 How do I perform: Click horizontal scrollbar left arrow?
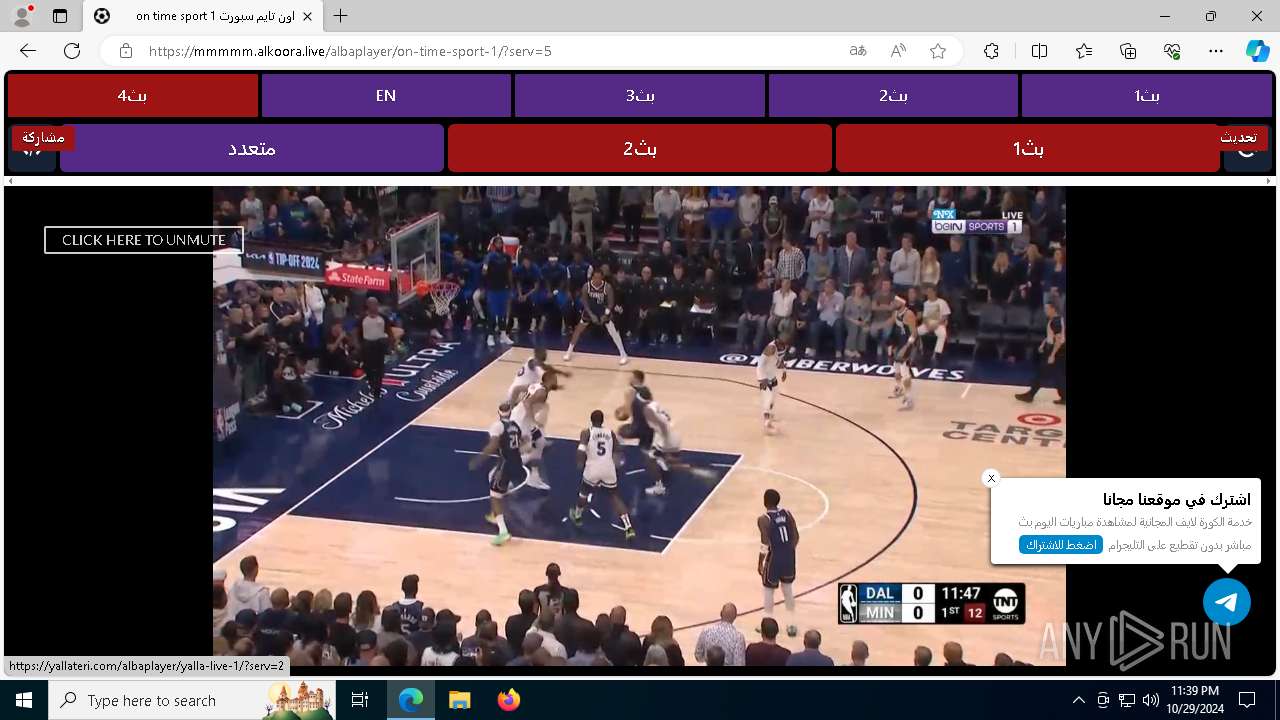pyautogui.click(x=9, y=181)
